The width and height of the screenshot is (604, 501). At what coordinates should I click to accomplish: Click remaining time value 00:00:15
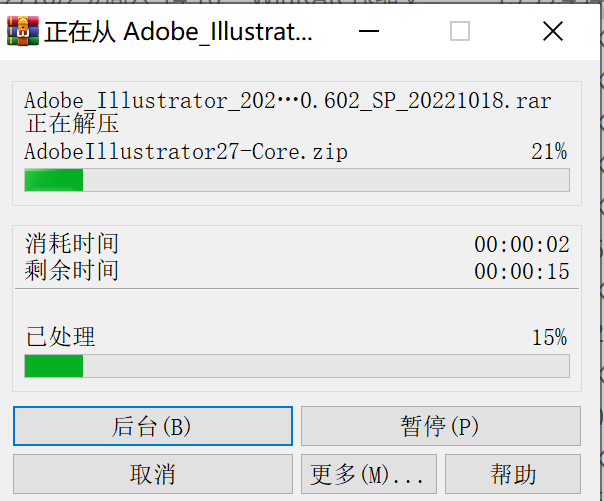522,271
